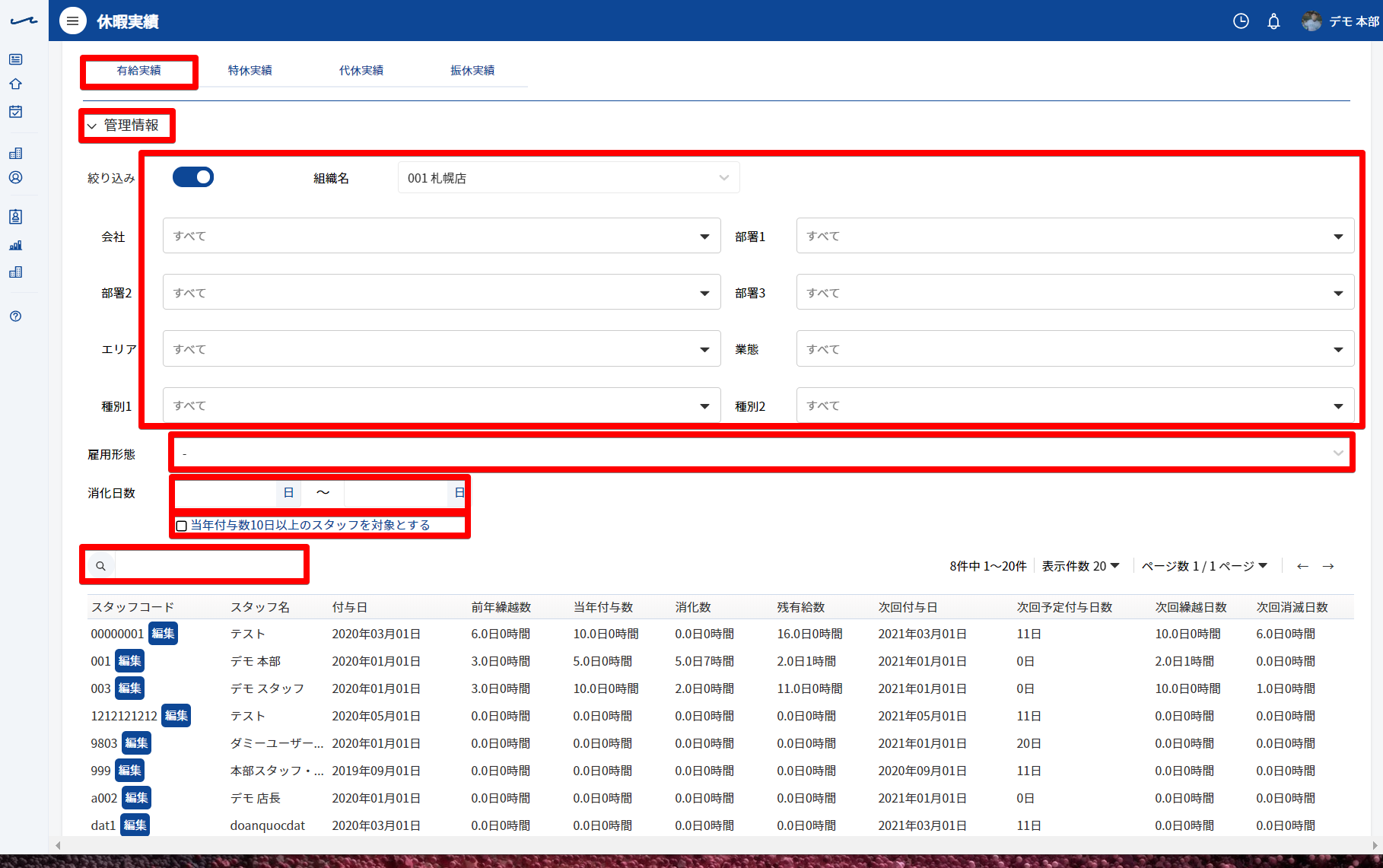Viewport: 1383px width, 868px height.
Task: Open the 会社 dropdown
Action: (x=441, y=236)
